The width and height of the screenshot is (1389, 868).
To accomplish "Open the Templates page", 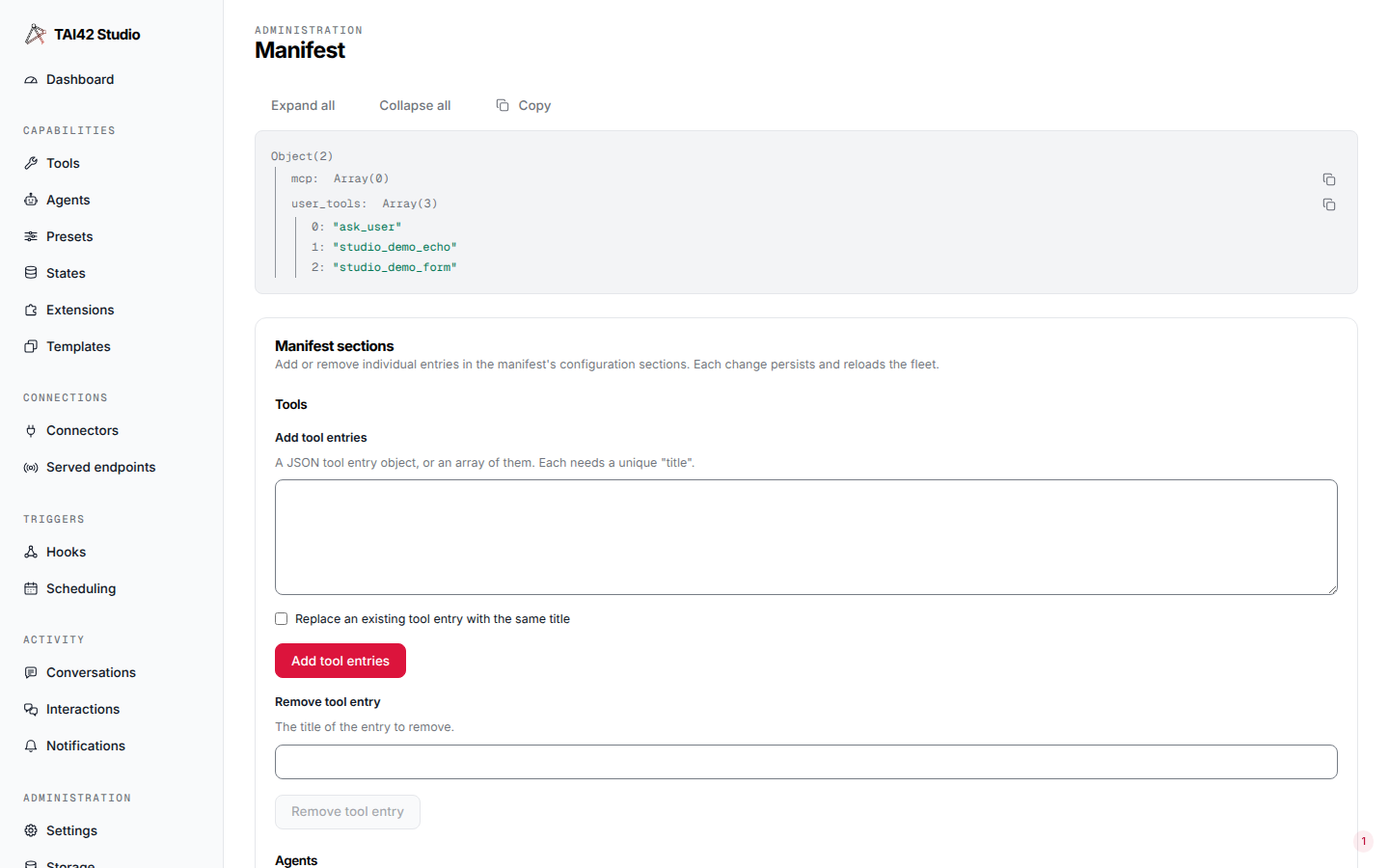I will click(78, 346).
